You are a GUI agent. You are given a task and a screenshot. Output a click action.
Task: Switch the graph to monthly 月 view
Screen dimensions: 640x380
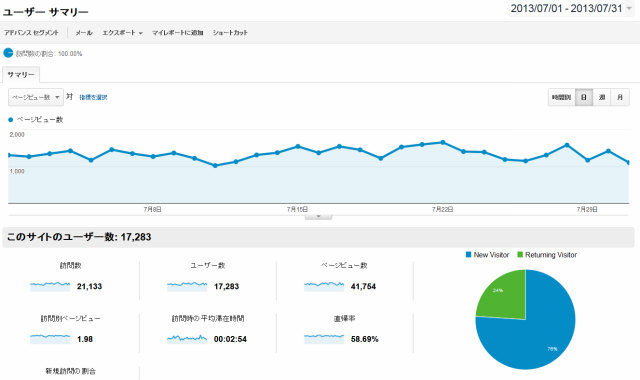pos(620,98)
